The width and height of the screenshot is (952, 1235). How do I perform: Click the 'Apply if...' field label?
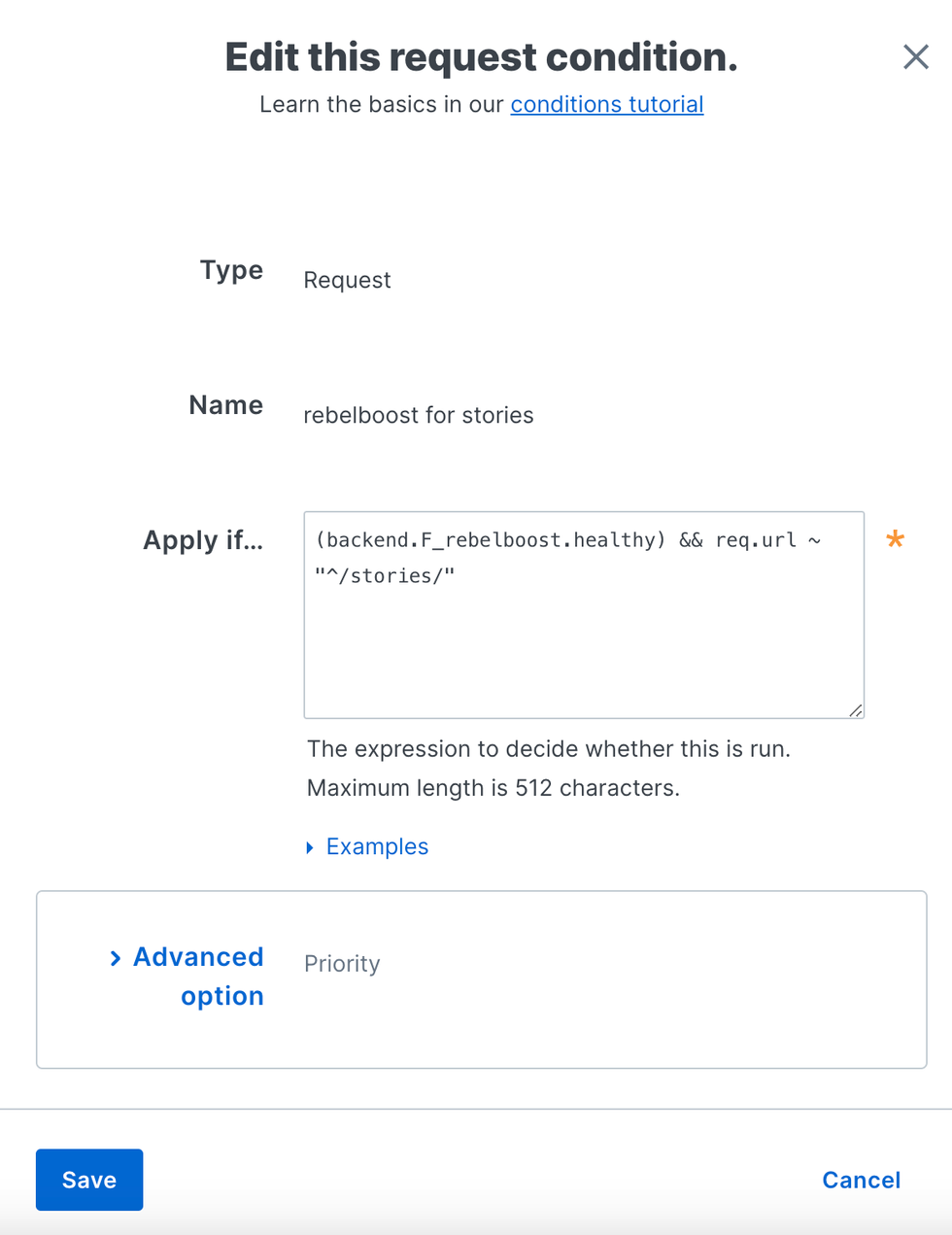pos(203,540)
